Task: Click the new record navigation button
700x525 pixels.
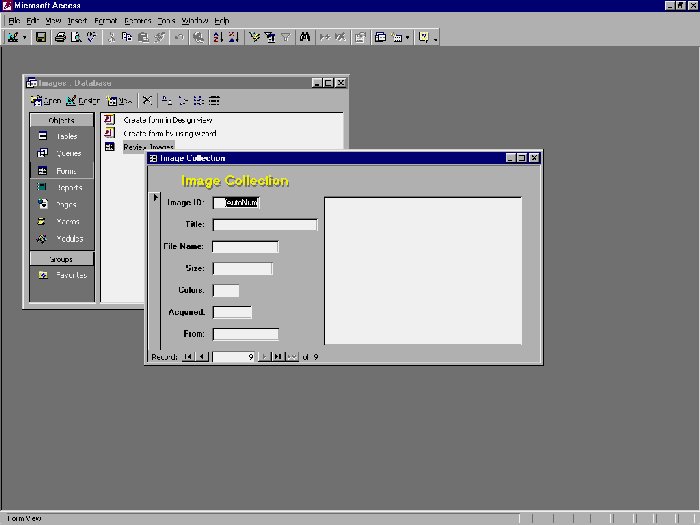Action: coord(292,356)
